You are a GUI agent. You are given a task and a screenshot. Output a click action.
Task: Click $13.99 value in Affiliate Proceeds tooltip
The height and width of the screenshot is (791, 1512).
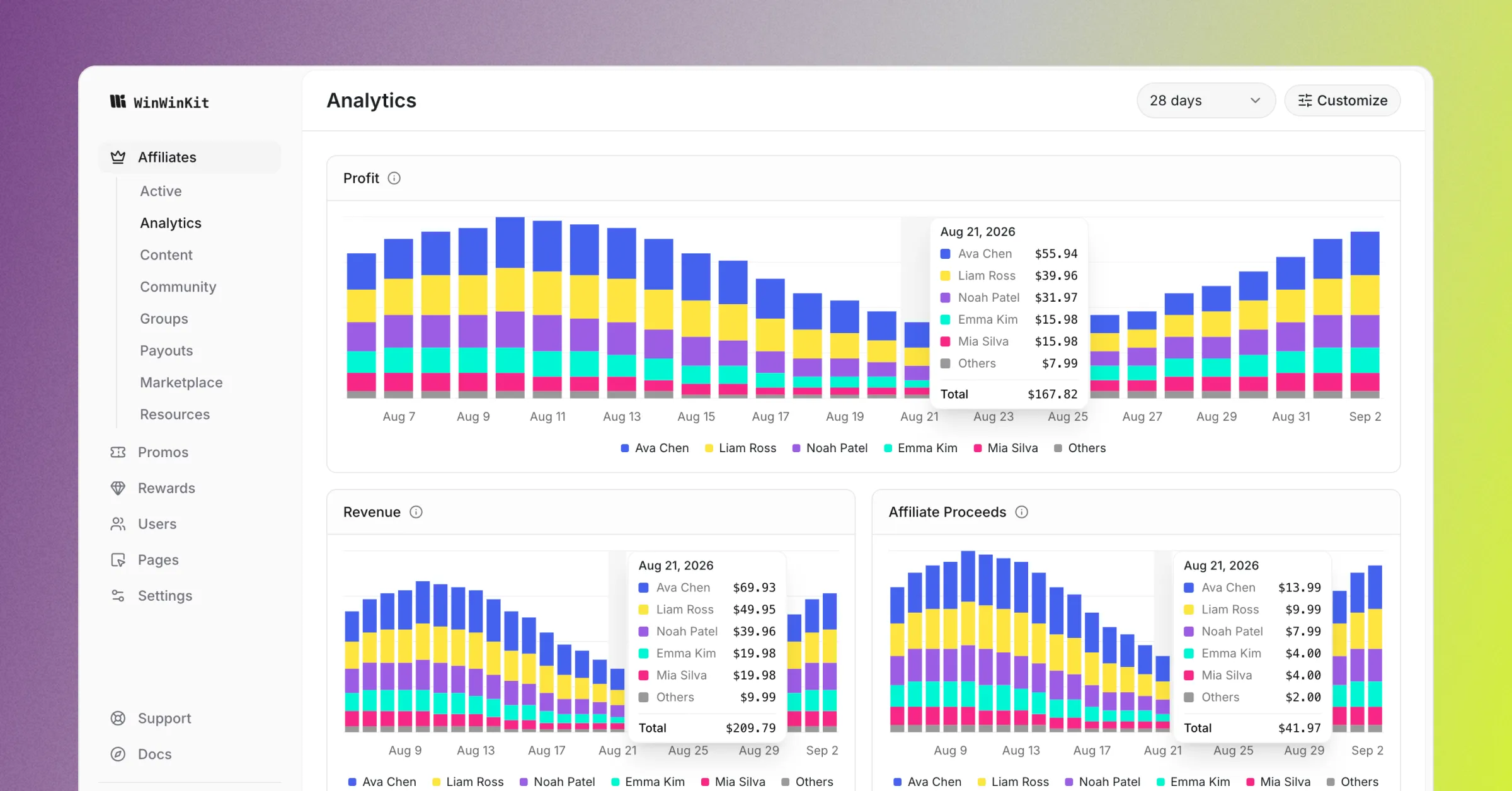click(x=1300, y=588)
